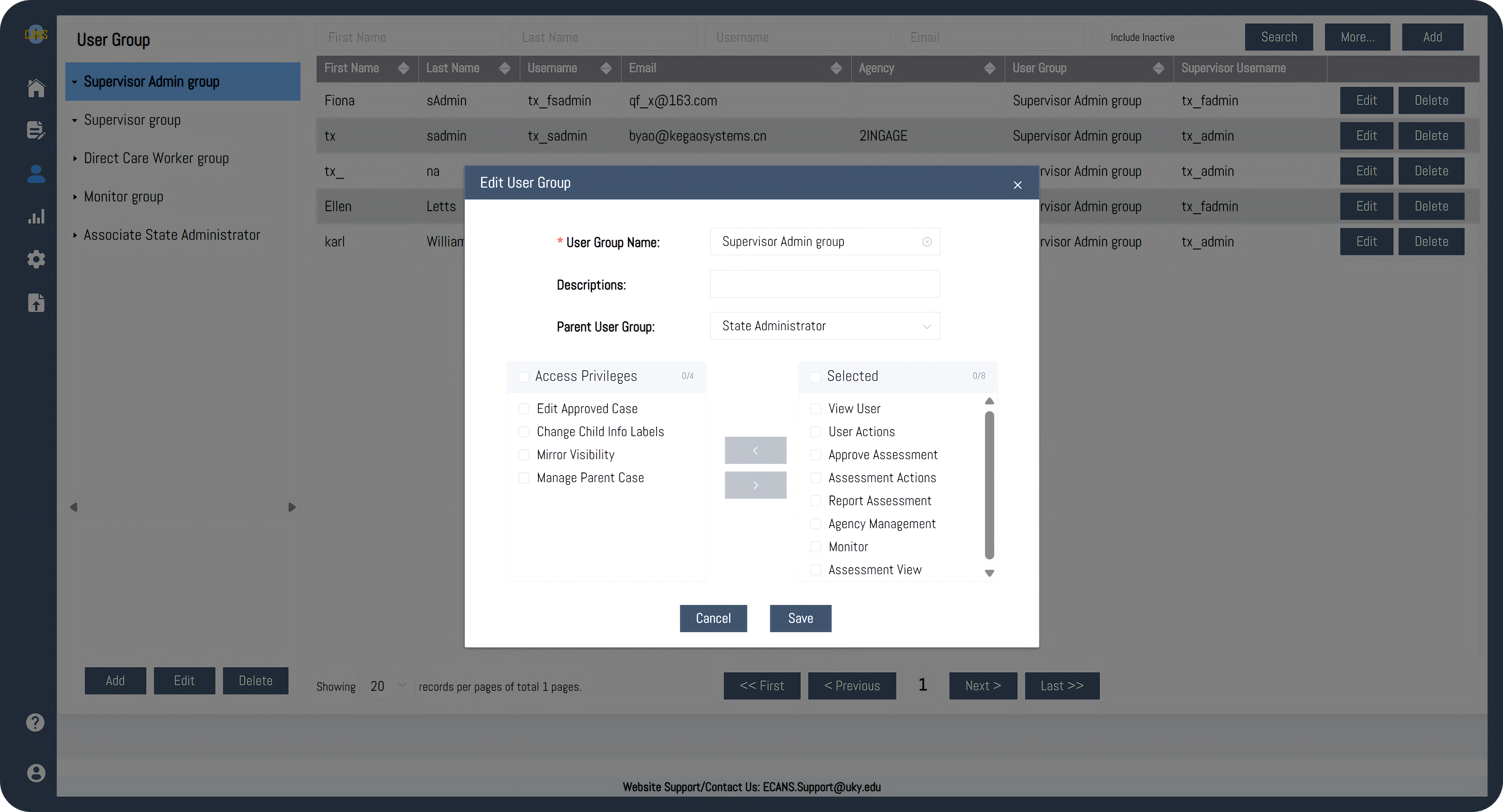Check the Change Child Info Labels privilege
1503x812 pixels.
pyautogui.click(x=523, y=432)
